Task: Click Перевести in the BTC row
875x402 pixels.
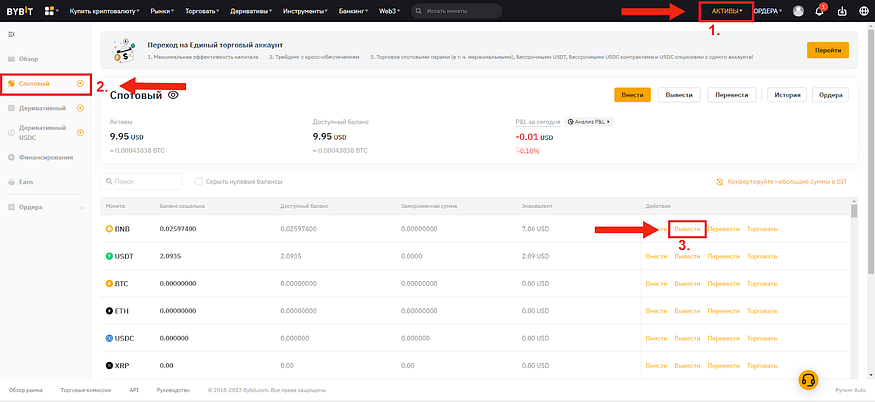Action: pyautogui.click(x=724, y=284)
